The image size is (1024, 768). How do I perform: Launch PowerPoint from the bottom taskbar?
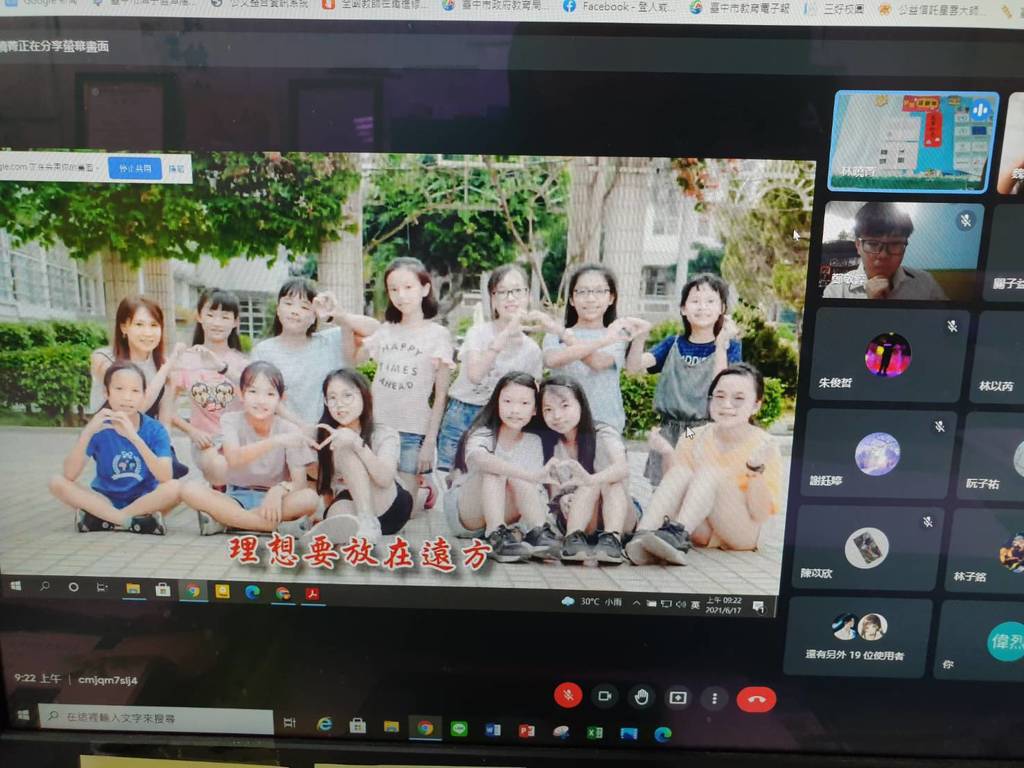526,731
